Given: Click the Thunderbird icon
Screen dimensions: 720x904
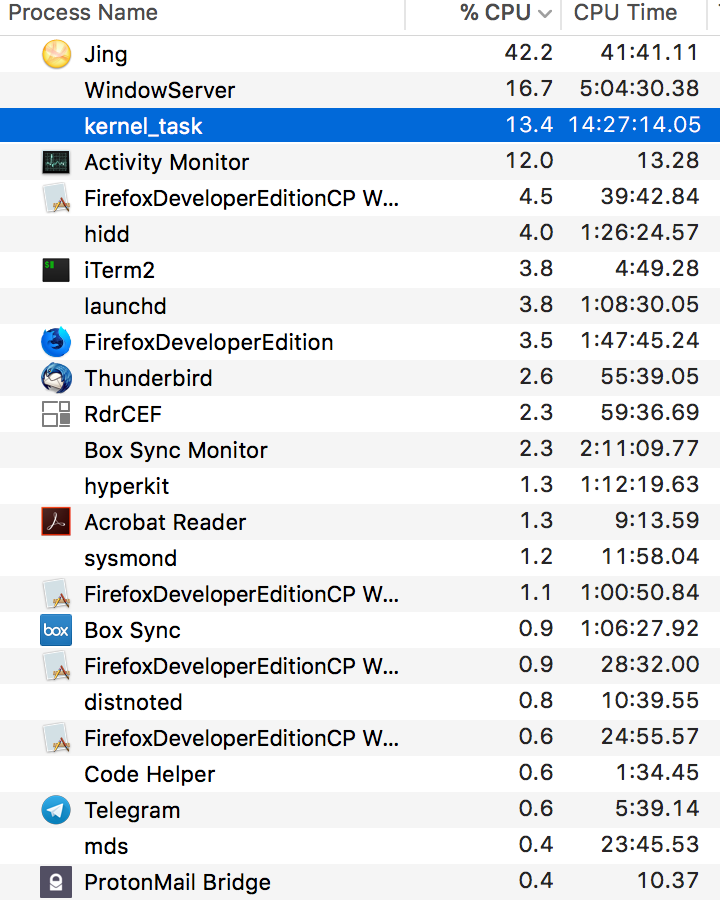Looking at the screenshot, I should tap(56, 378).
